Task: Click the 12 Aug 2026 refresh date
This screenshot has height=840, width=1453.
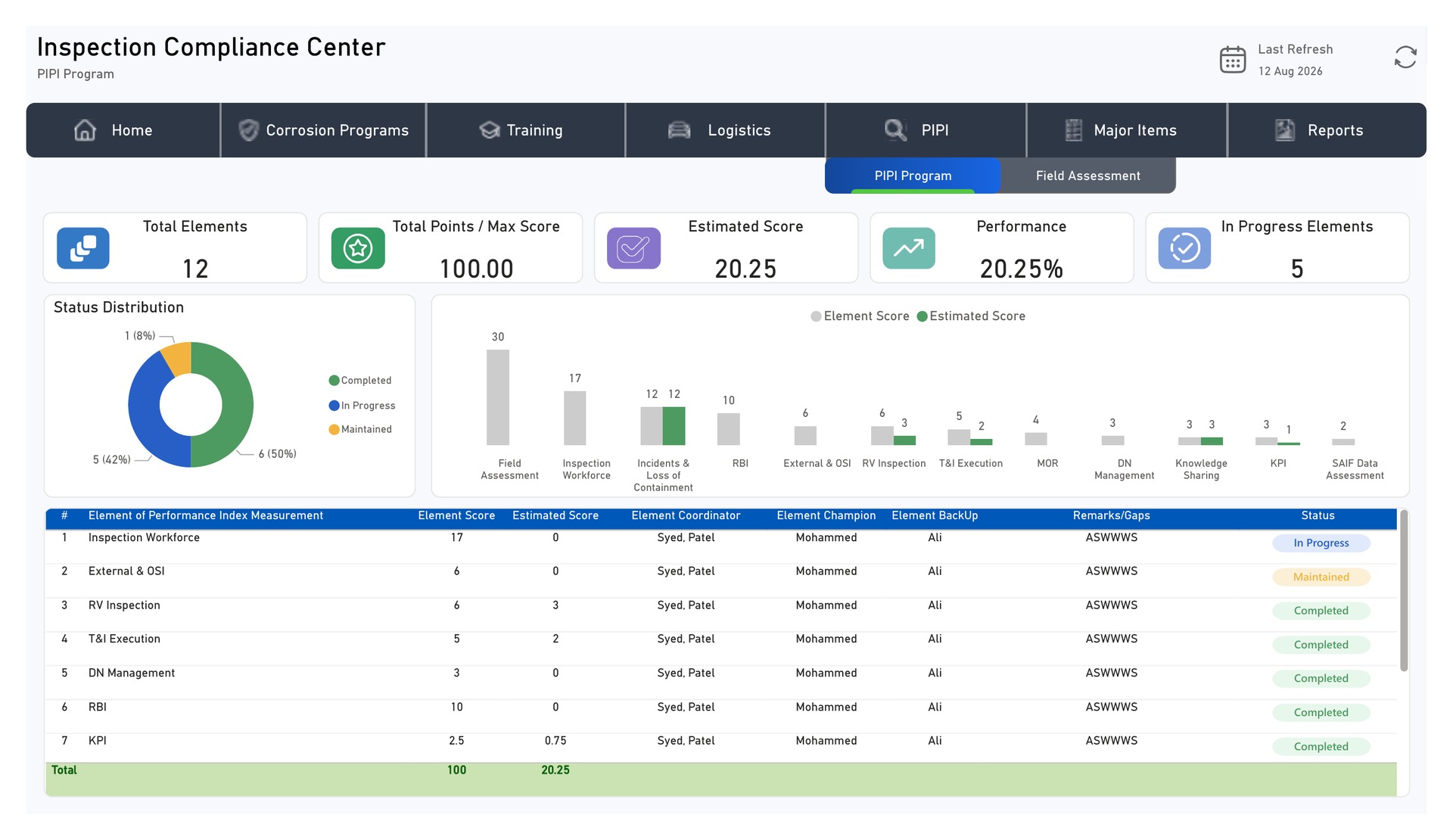Action: pos(1290,71)
